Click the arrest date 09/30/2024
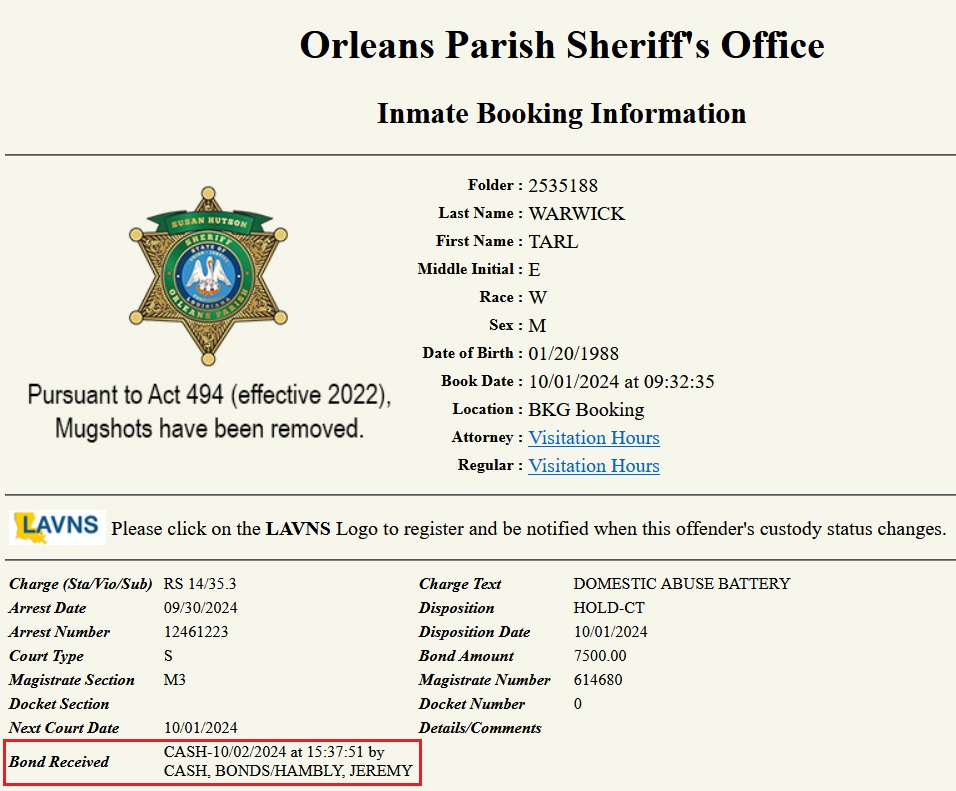The height and width of the screenshot is (791, 956). click(201, 608)
